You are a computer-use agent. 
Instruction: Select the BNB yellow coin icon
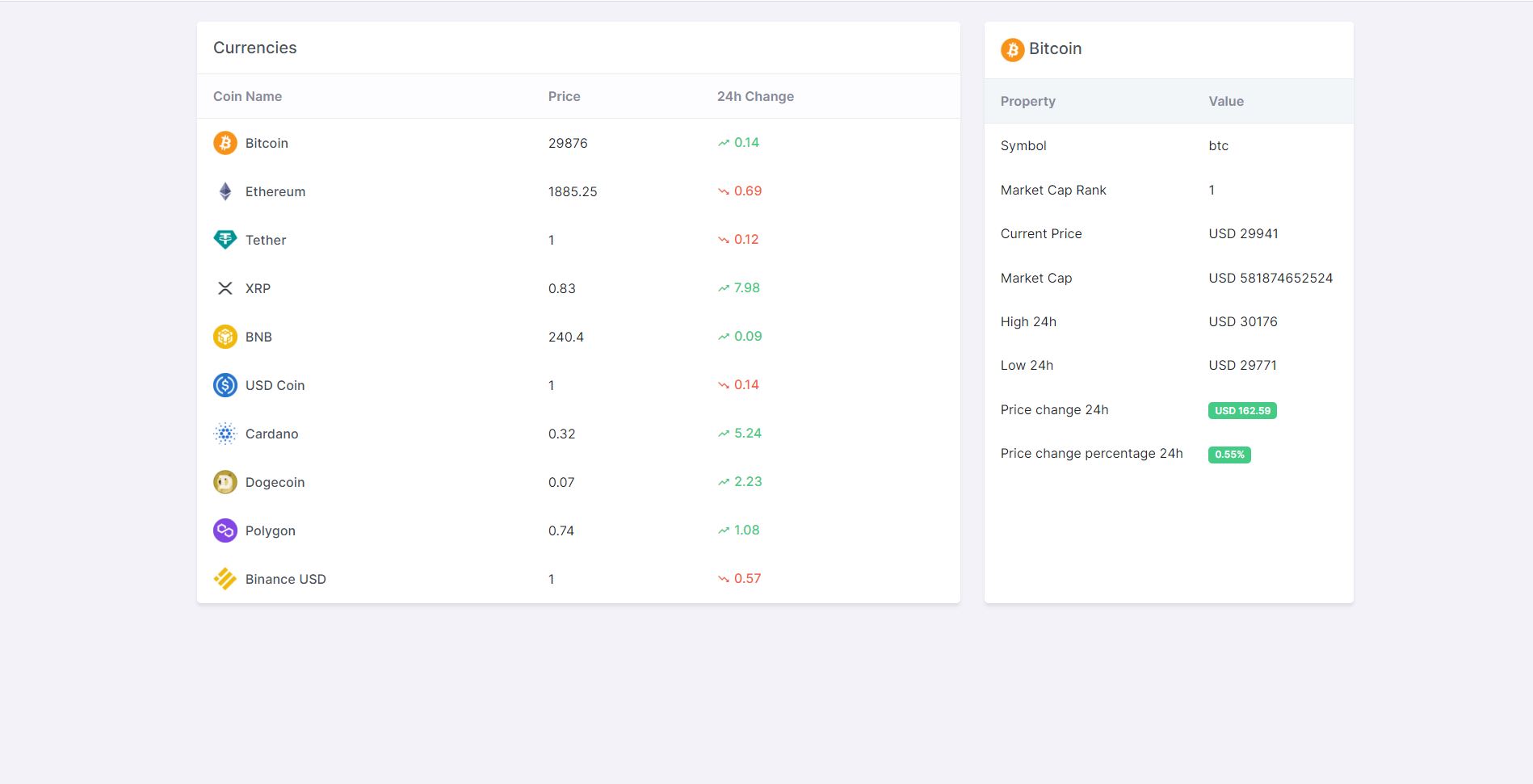pos(225,337)
